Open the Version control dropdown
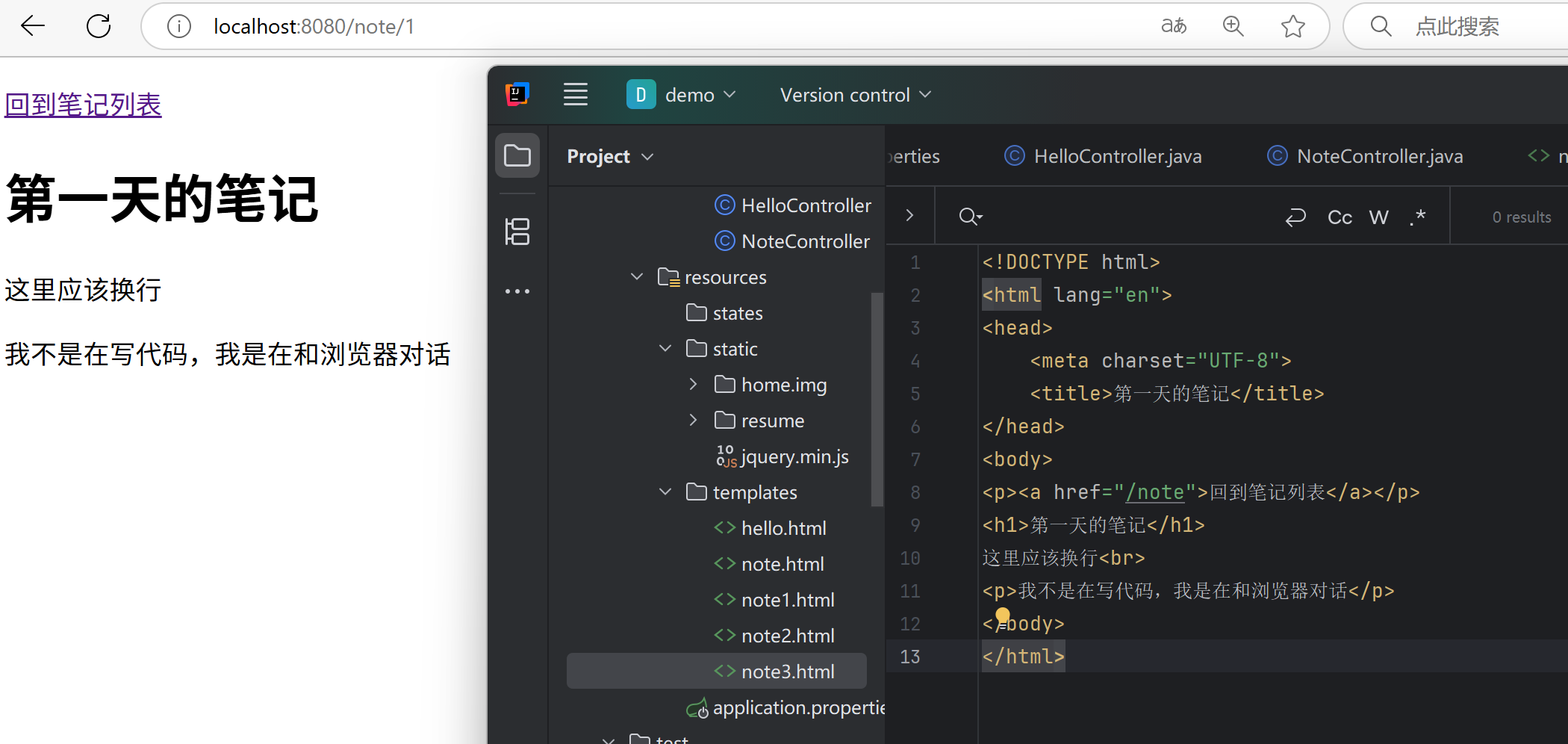 coord(856,95)
